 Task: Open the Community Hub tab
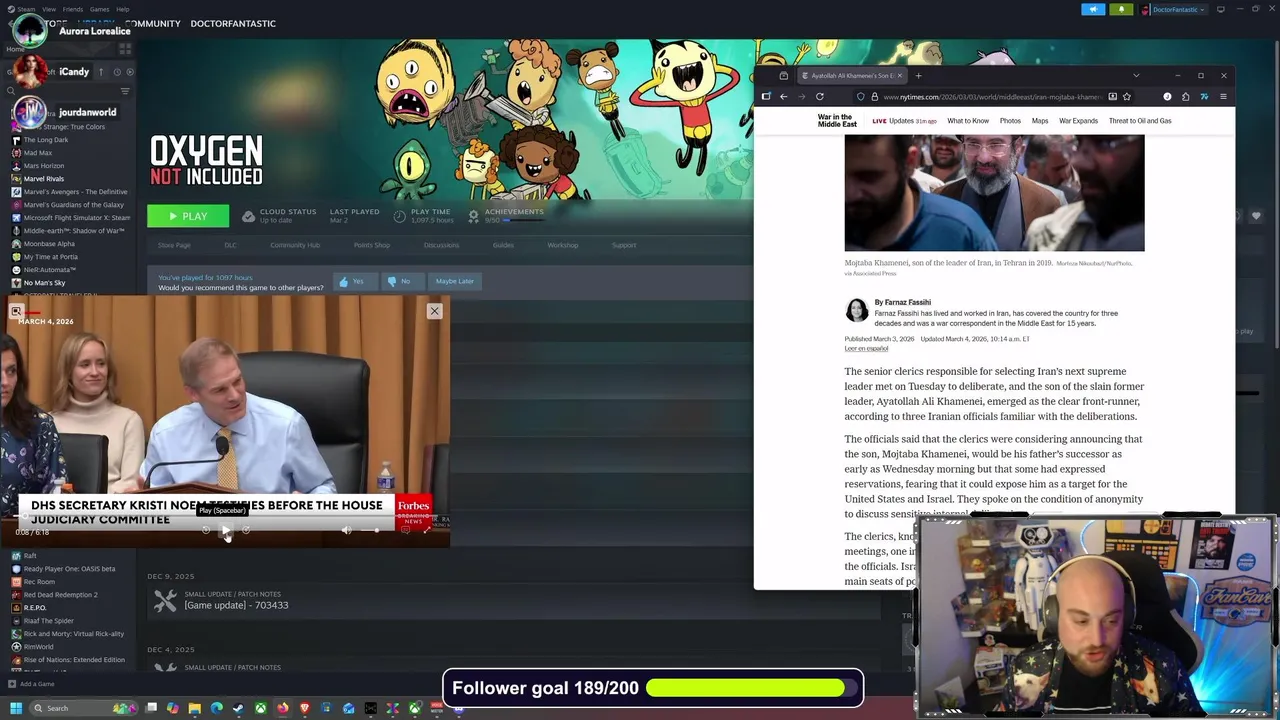(295, 245)
